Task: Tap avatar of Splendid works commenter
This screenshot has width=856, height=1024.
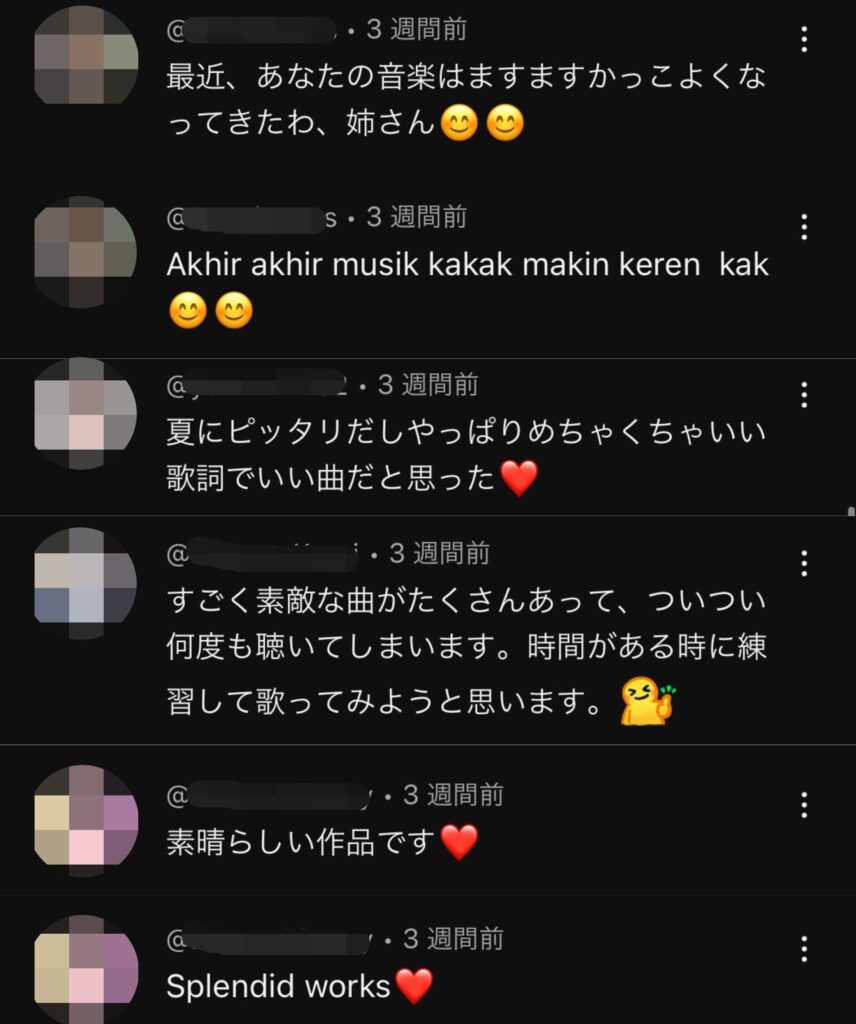Action: [x=86, y=969]
